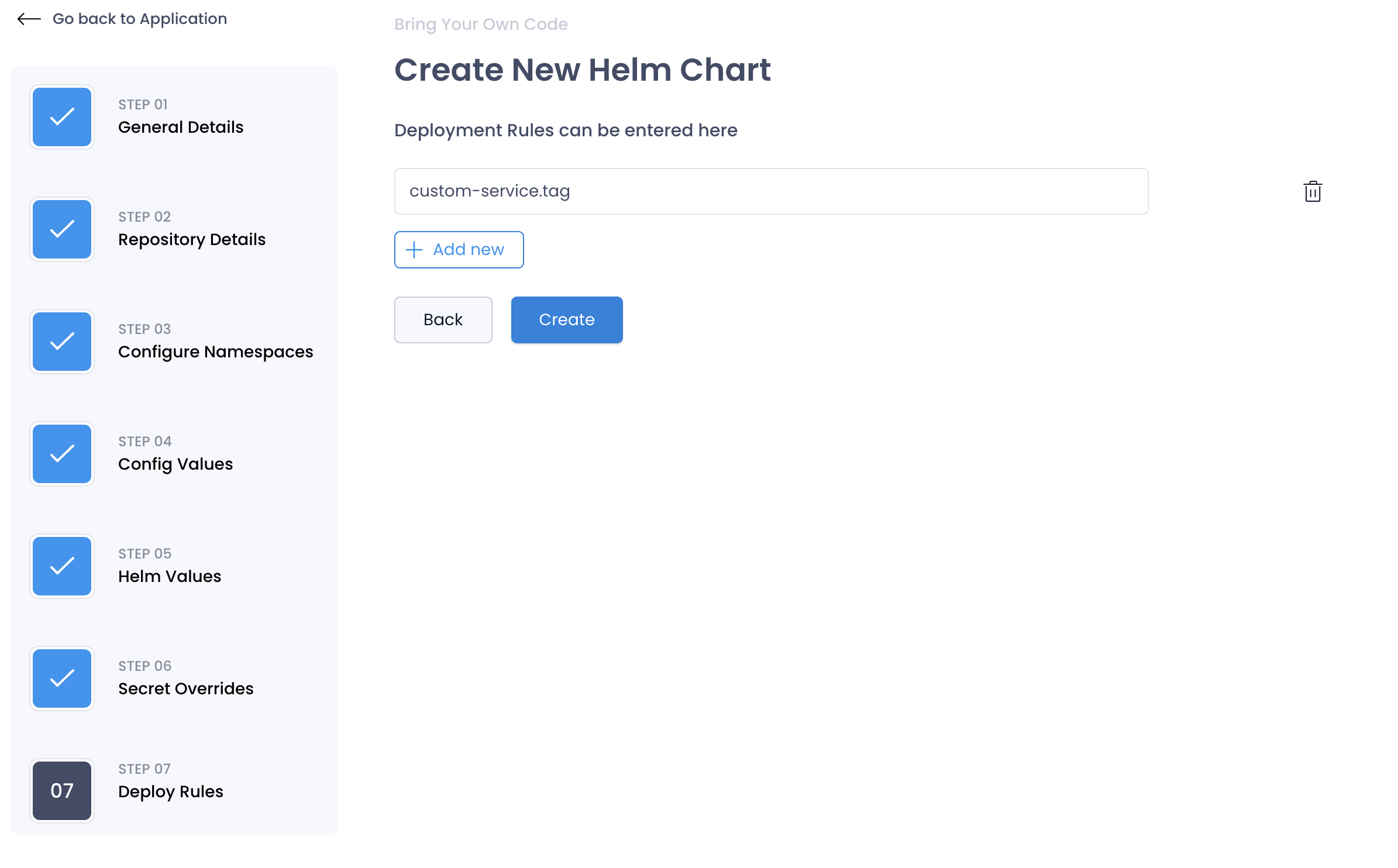Click the Create button

[567, 320]
